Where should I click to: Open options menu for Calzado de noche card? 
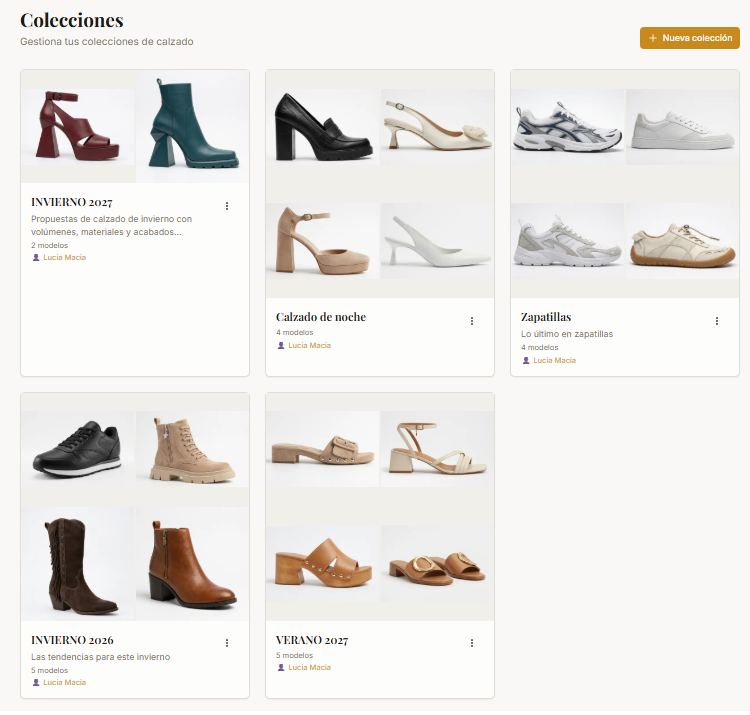(472, 321)
